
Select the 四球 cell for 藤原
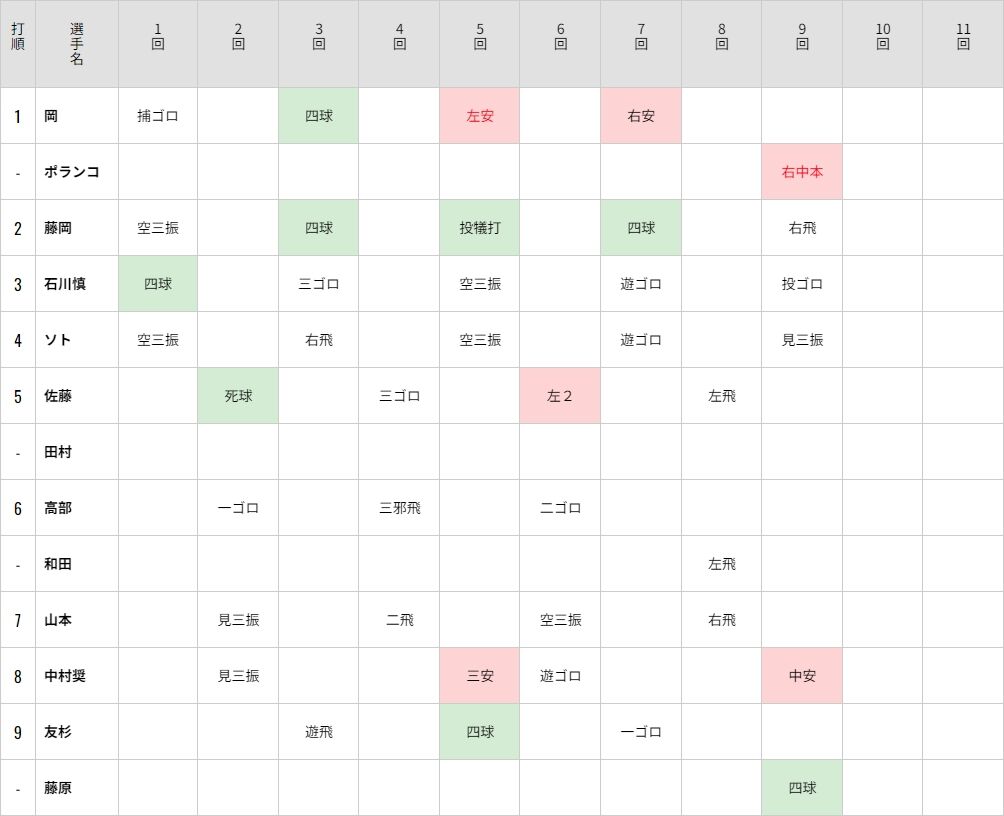(802, 788)
